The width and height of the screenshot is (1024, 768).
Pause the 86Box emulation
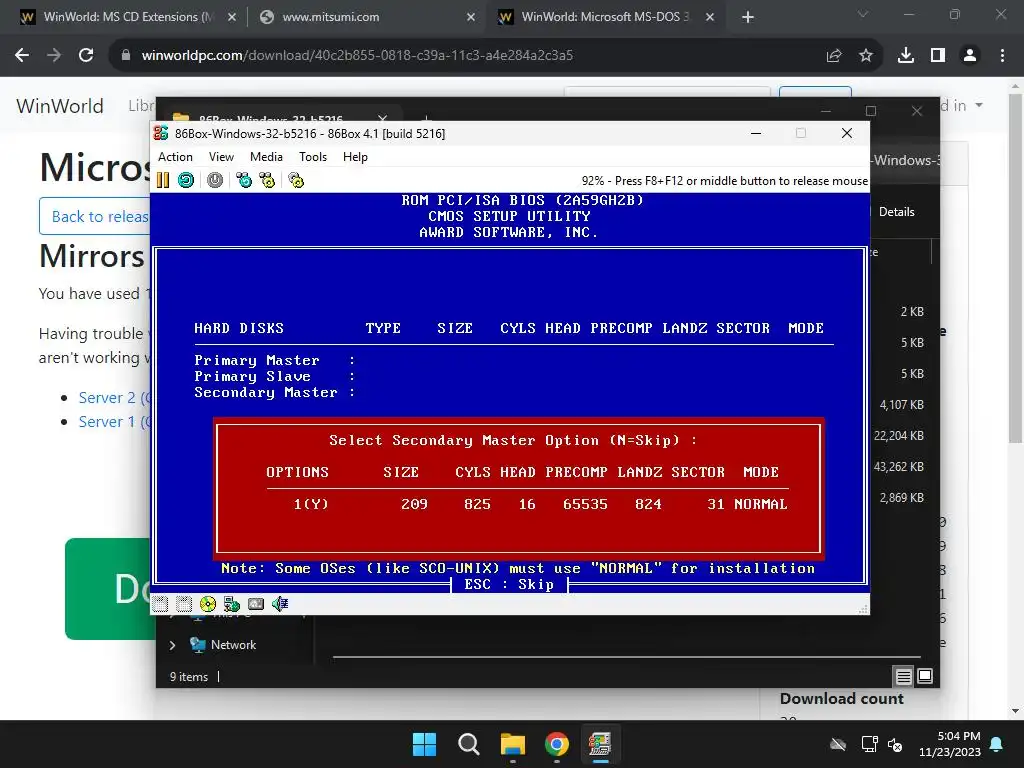[163, 180]
